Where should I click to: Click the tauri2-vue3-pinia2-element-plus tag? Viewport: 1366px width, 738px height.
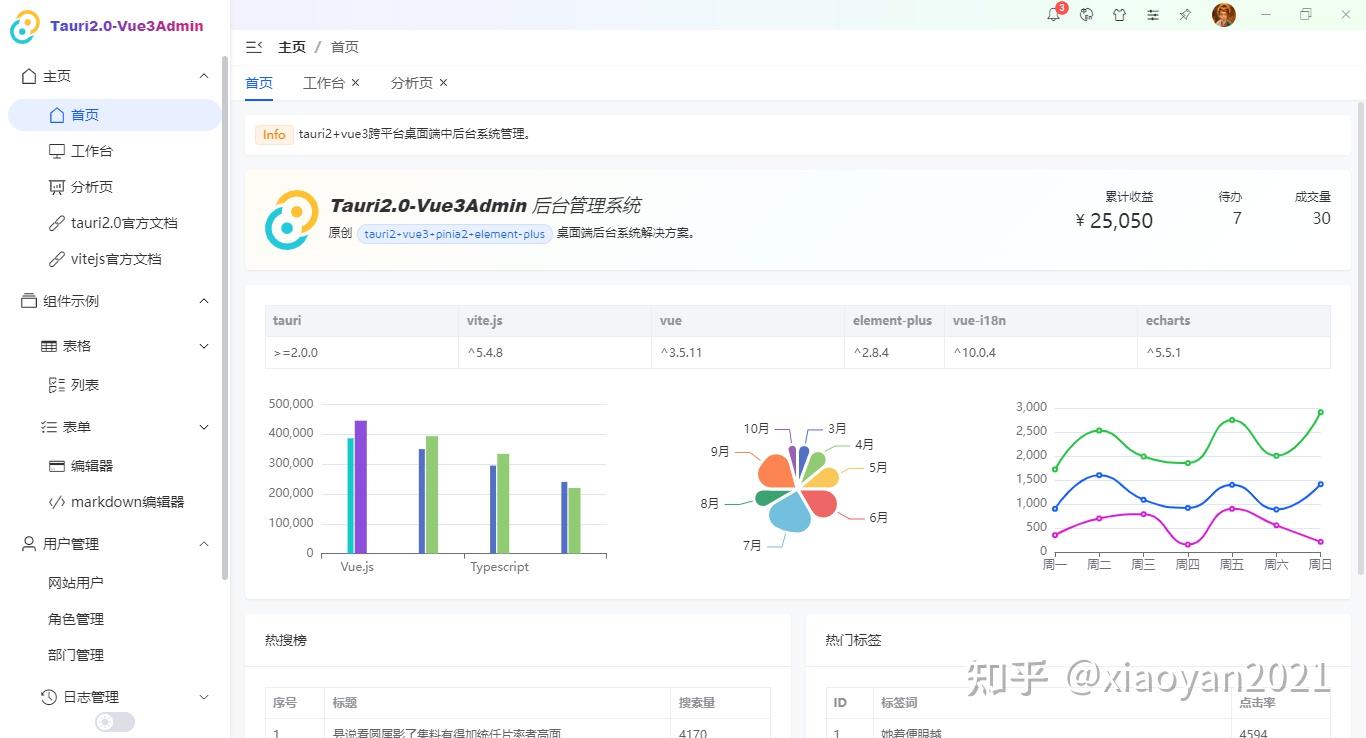click(x=455, y=233)
